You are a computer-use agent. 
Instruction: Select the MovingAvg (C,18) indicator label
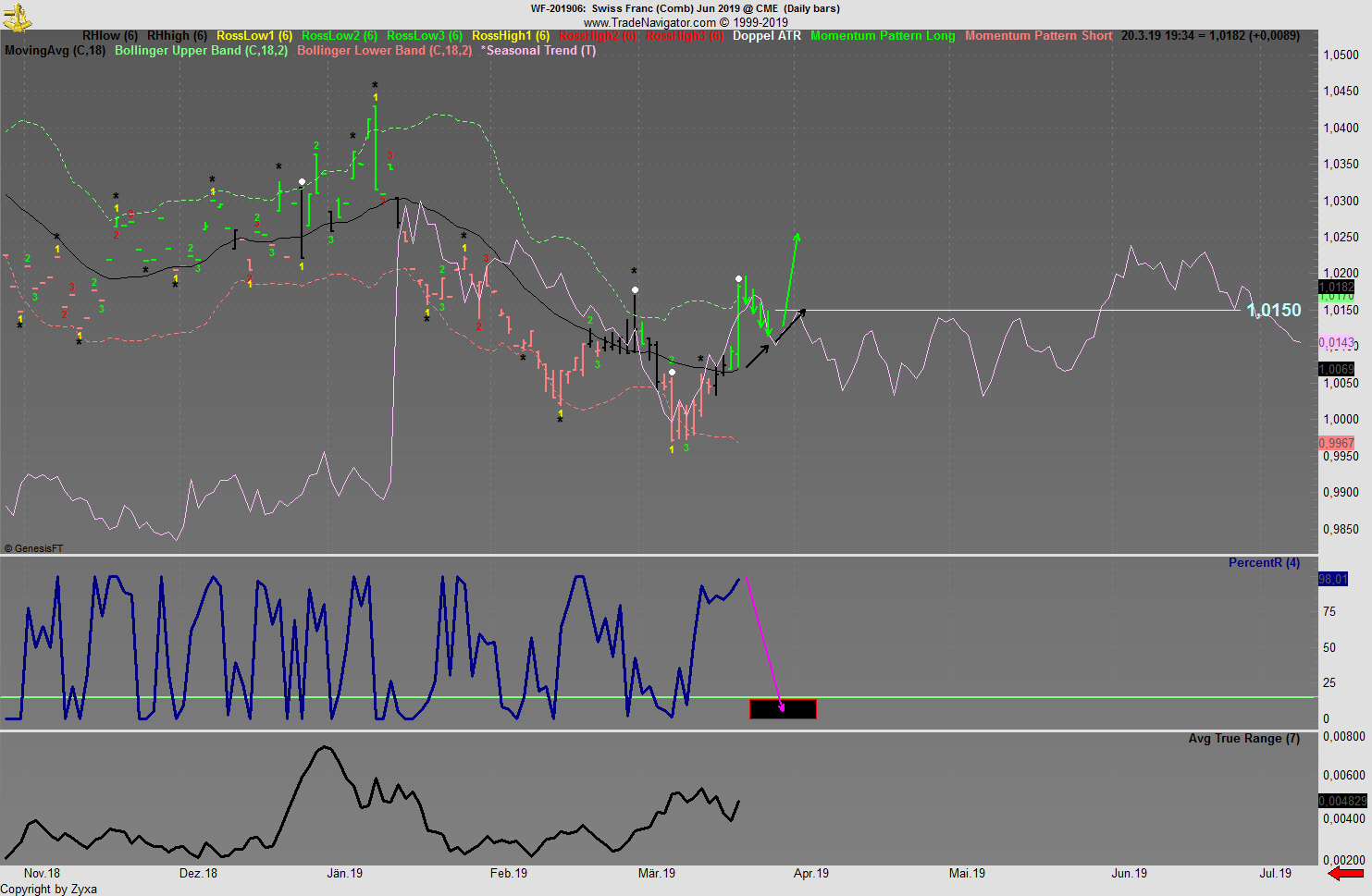[x=55, y=51]
